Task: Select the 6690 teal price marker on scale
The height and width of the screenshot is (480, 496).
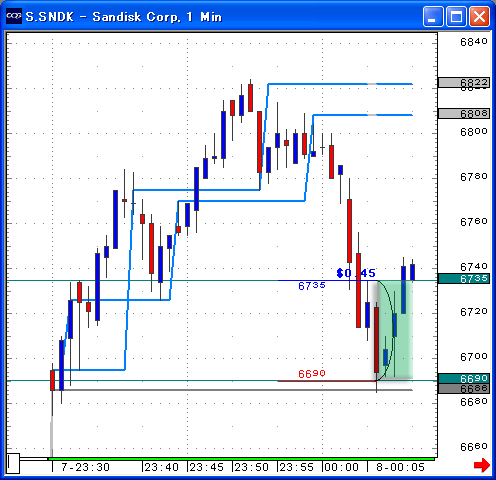Action: coord(464,379)
